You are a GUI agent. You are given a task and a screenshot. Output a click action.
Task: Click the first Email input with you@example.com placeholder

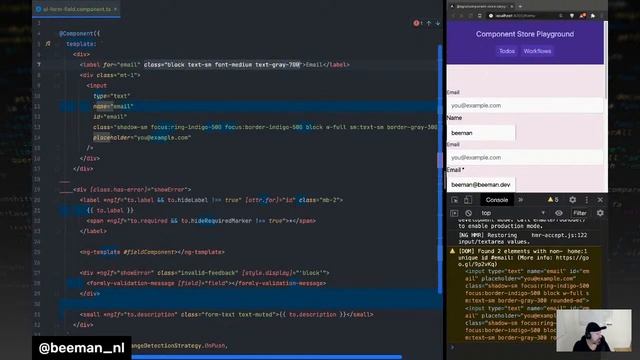(525, 105)
